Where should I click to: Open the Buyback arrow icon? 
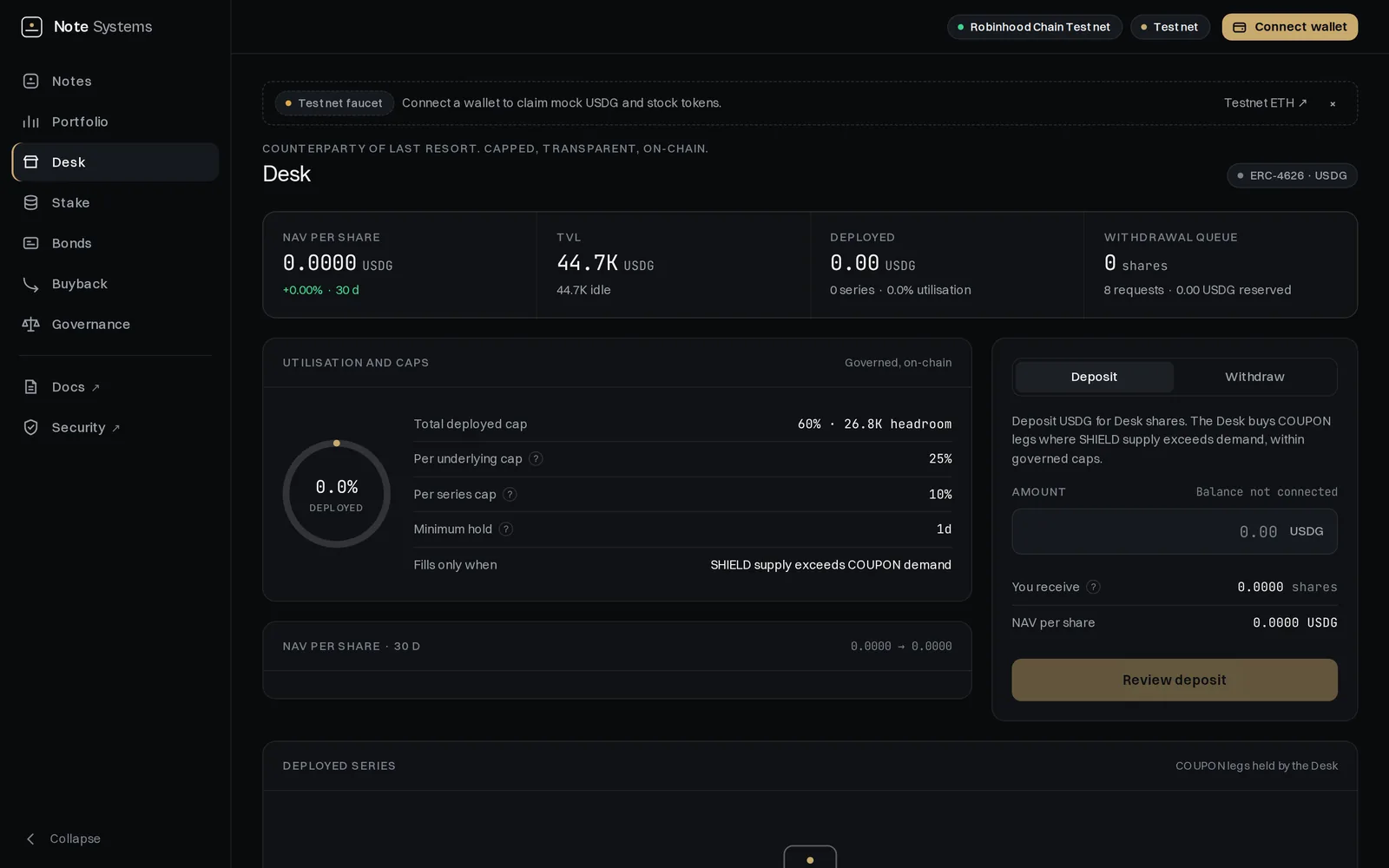pos(31,284)
